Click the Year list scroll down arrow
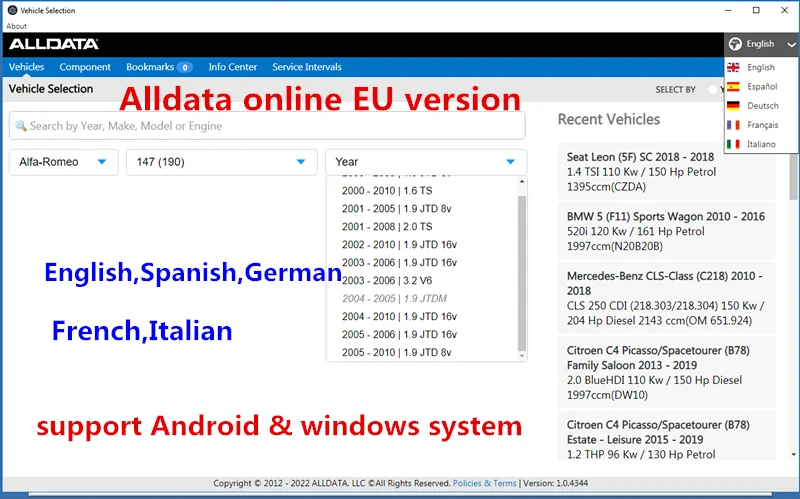Viewport: 800px width, 499px height. click(x=521, y=356)
